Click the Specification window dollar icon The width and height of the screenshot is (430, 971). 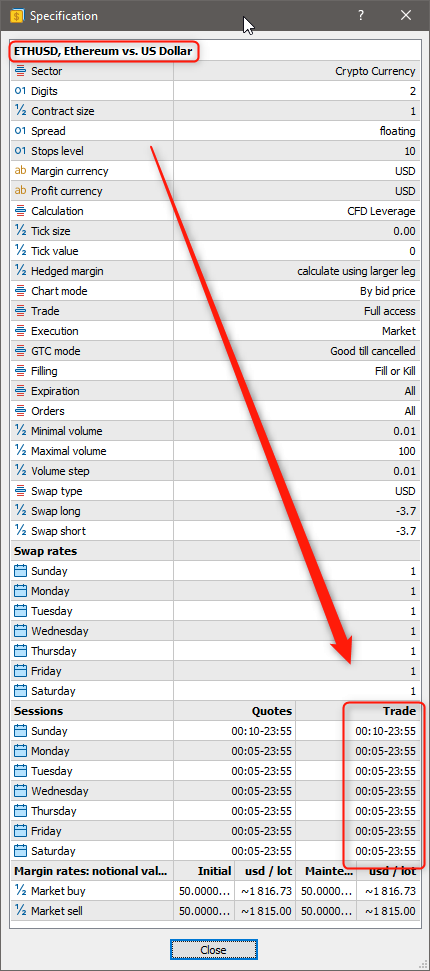tap(17, 15)
